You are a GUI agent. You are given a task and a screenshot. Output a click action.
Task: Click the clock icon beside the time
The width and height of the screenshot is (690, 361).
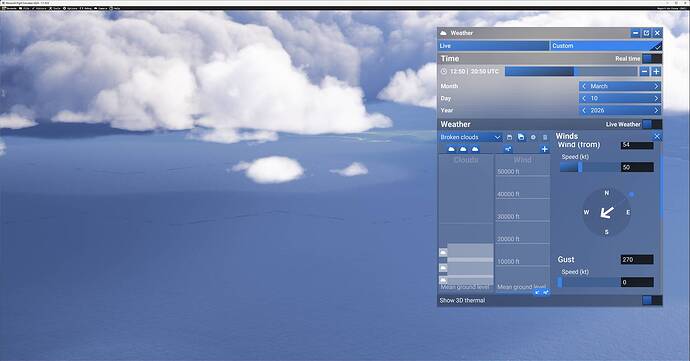click(444, 71)
